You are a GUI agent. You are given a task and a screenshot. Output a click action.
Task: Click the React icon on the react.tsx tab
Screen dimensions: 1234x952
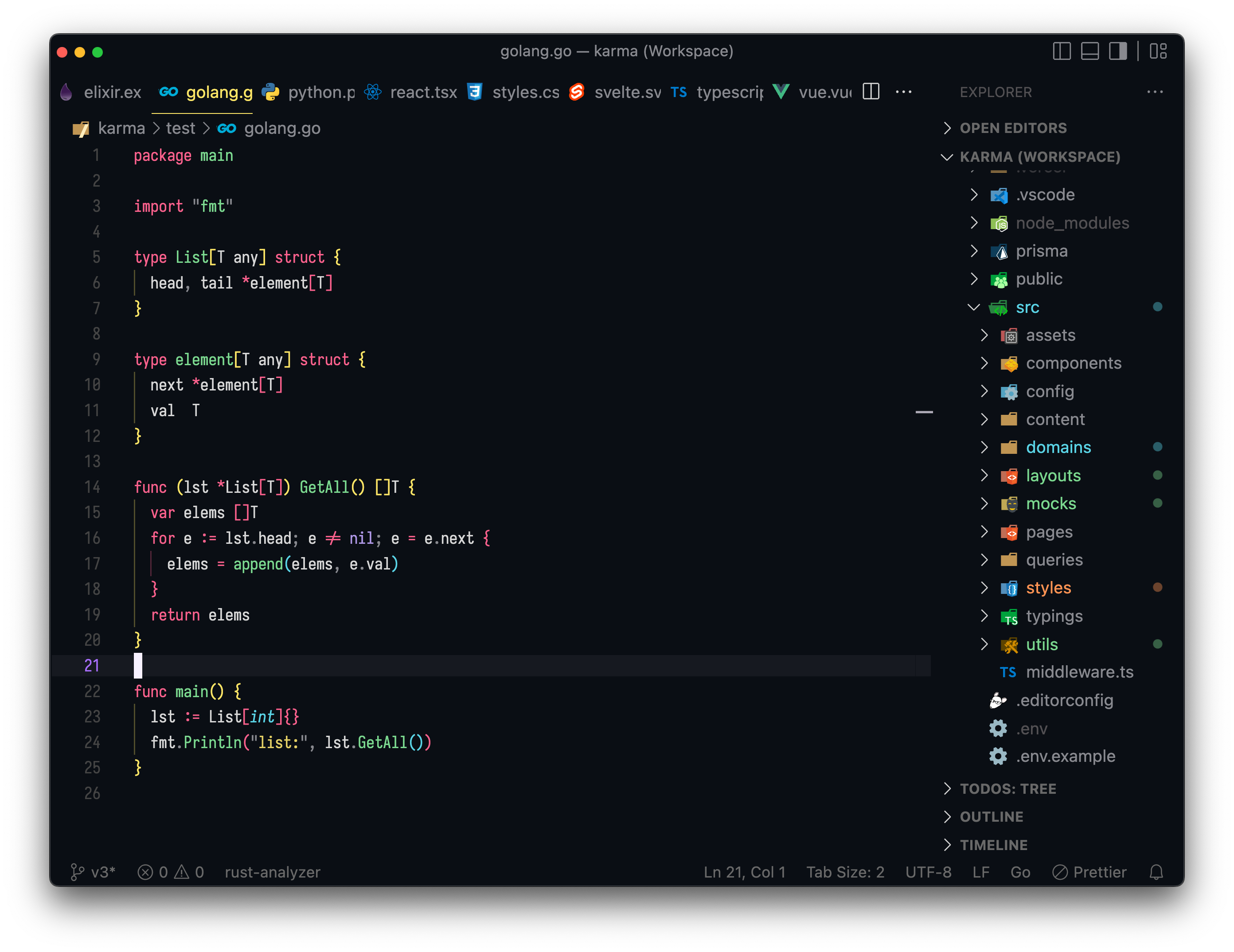click(x=372, y=92)
